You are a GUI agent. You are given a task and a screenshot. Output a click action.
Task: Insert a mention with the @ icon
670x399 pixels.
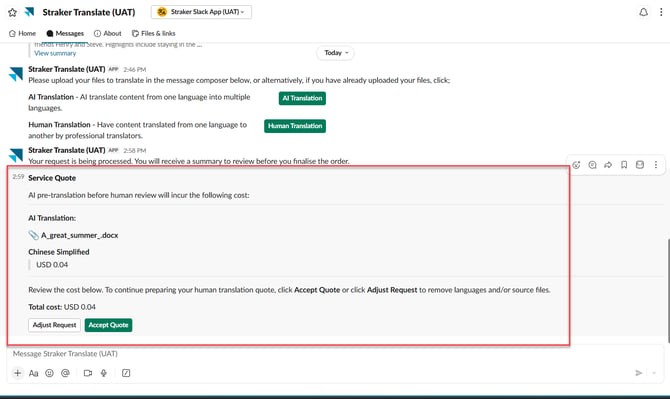pyautogui.click(x=65, y=373)
